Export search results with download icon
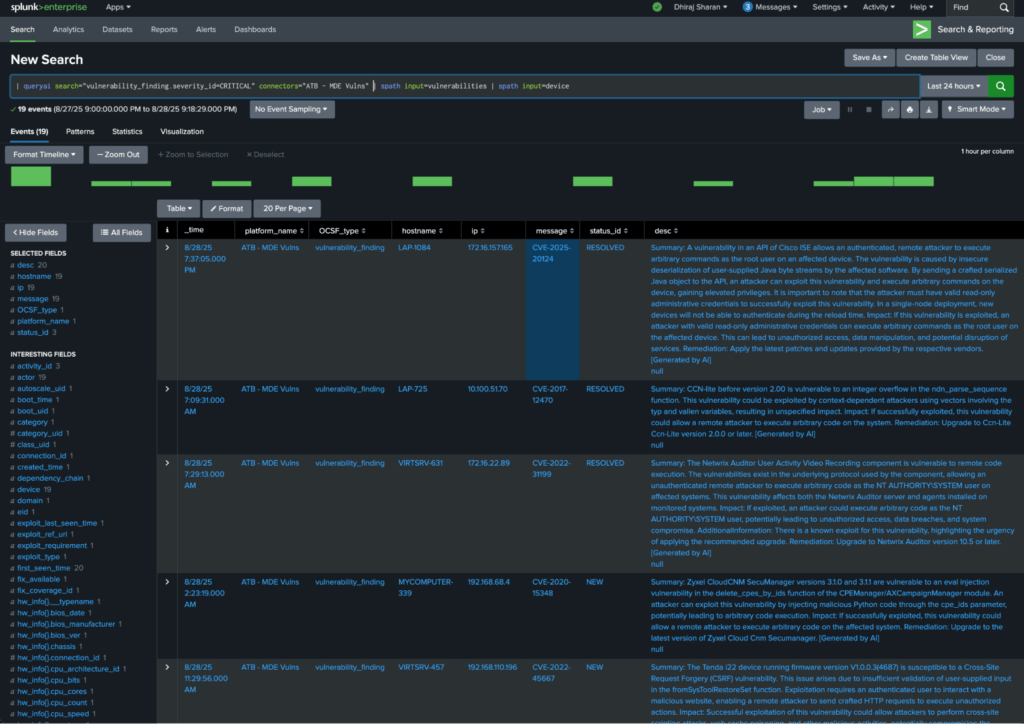Screen dimensions: 1024x724 [929, 110]
